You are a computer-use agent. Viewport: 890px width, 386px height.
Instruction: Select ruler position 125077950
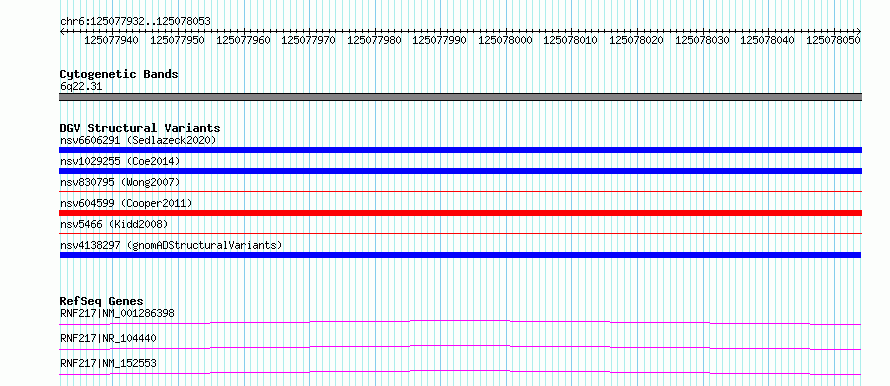click(177, 40)
